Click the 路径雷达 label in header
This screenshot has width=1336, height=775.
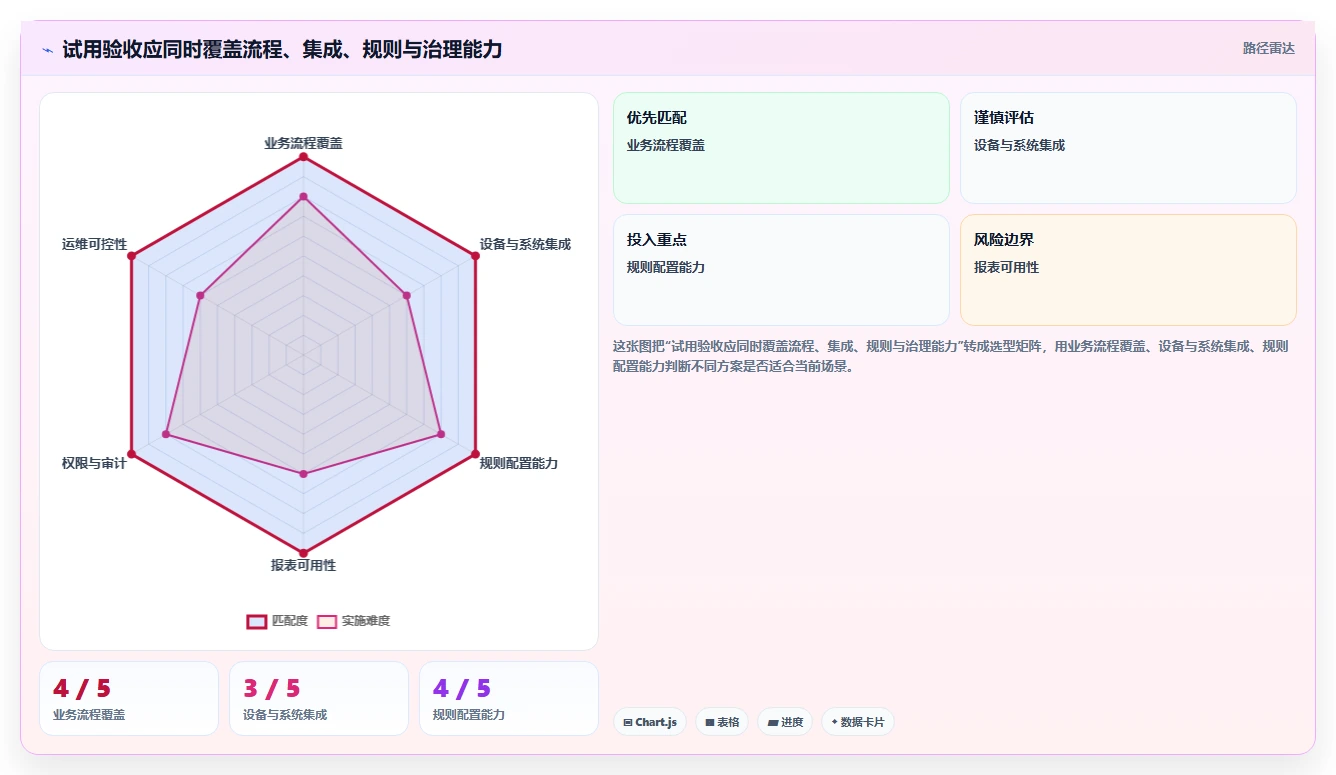1268,48
